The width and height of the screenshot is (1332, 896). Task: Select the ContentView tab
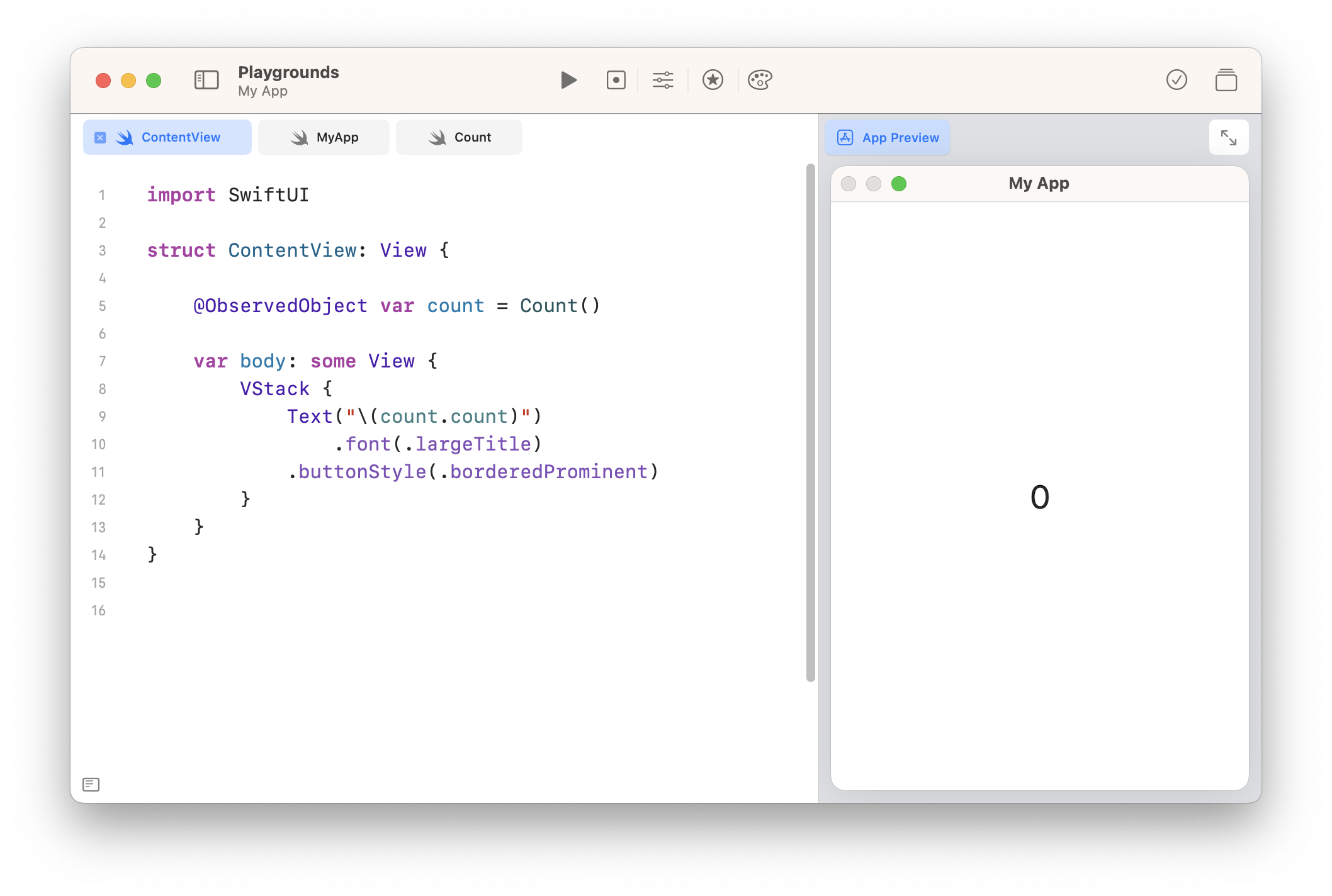pyautogui.click(x=181, y=137)
